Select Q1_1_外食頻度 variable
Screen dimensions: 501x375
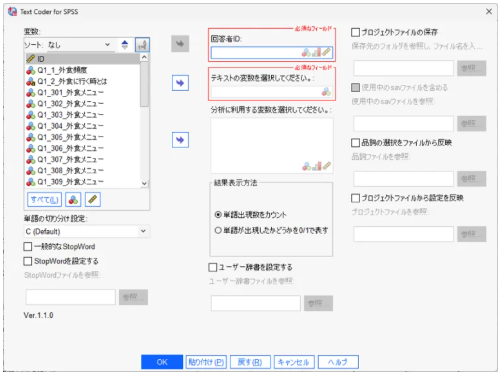[83, 70]
